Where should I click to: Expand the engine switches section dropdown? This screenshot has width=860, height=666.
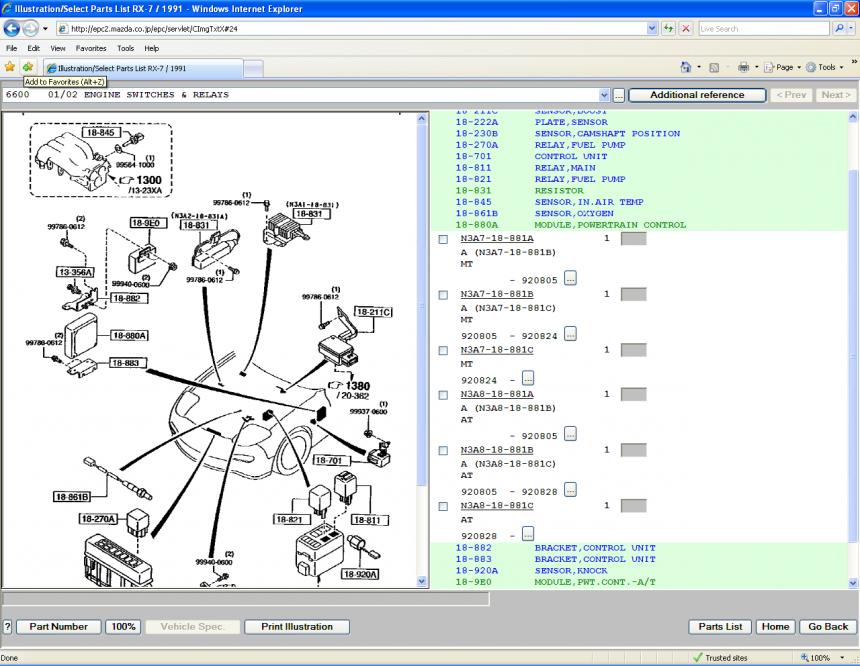604,95
